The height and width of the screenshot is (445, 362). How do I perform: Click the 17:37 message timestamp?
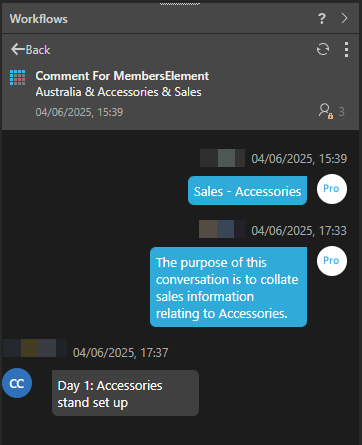[121, 353]
